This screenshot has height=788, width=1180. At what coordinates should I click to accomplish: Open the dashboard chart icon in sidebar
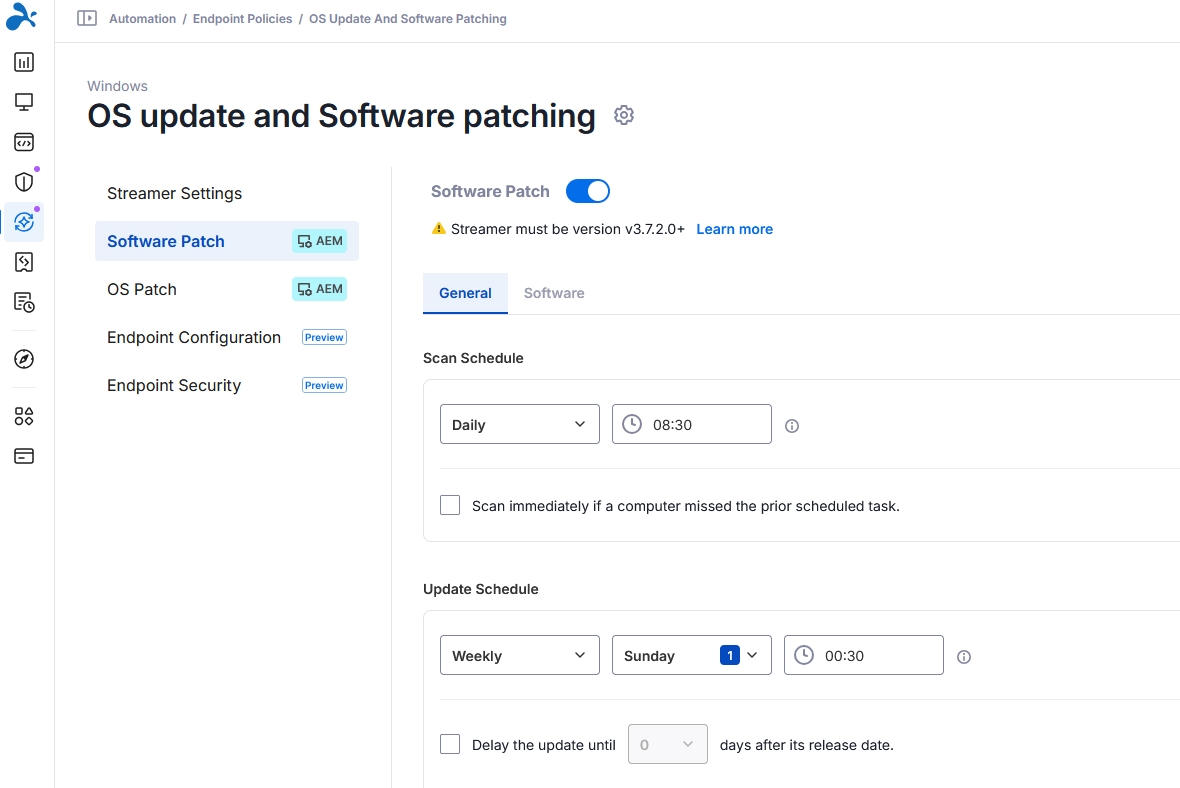tap(24, 62)
